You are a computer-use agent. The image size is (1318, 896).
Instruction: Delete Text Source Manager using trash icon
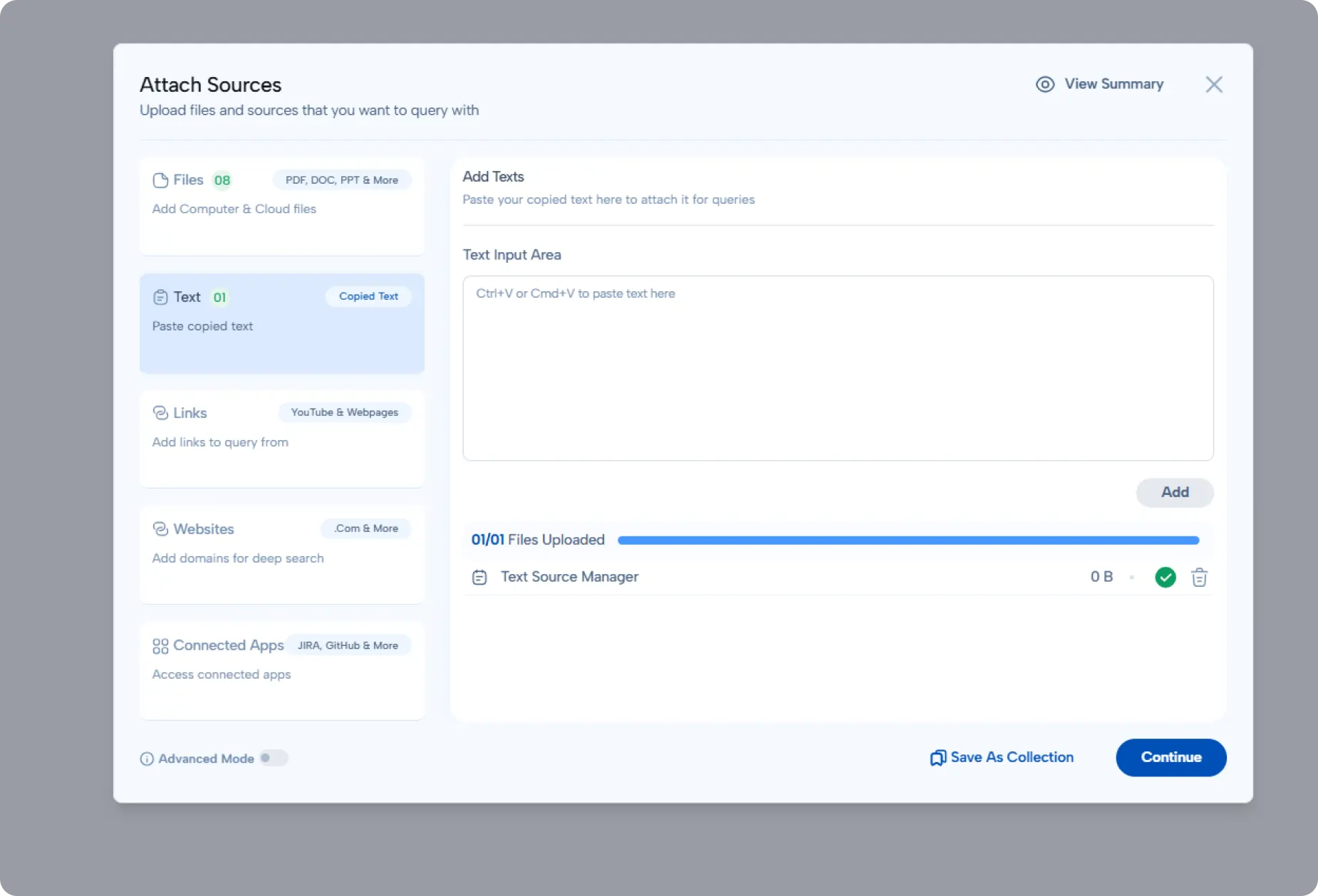pos(1199,578)
